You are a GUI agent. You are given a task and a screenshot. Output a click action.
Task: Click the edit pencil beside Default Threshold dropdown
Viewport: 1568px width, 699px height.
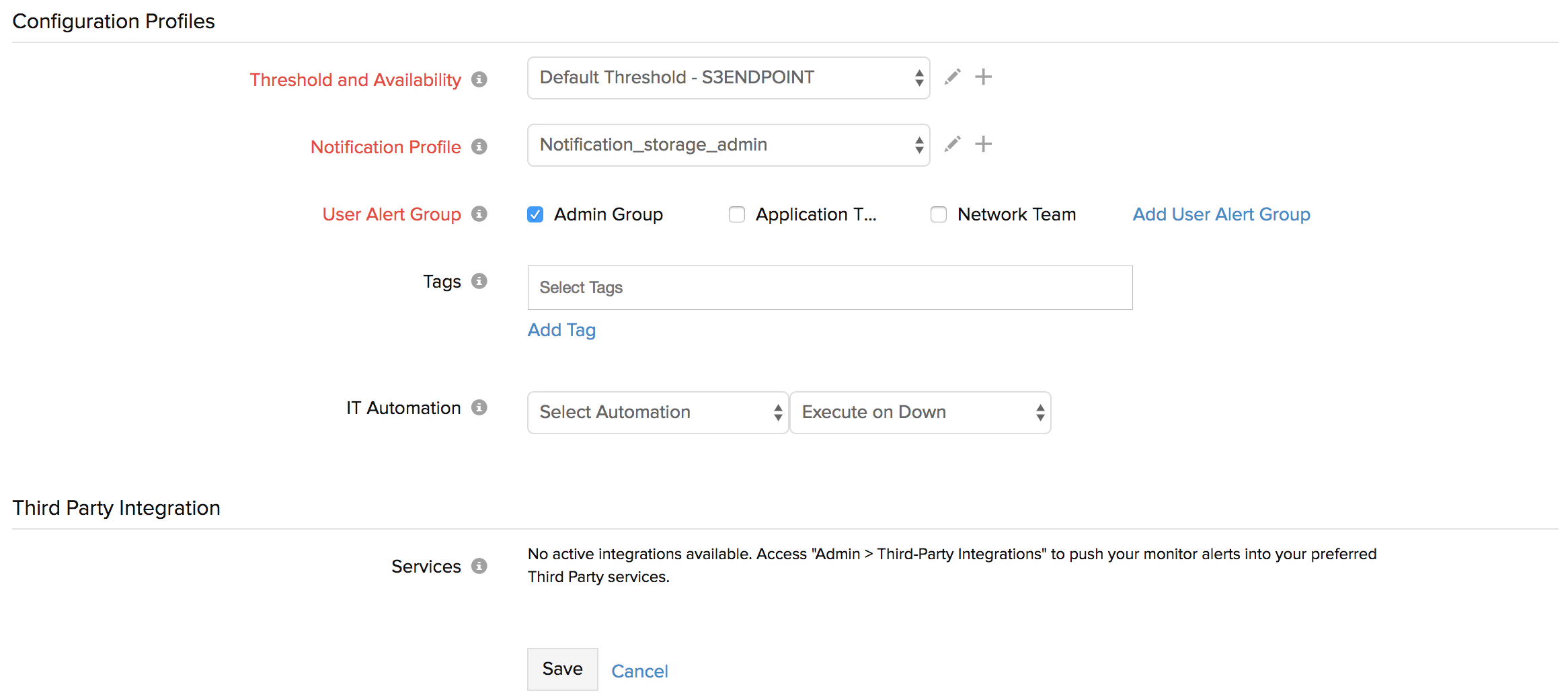pos(952,77)
